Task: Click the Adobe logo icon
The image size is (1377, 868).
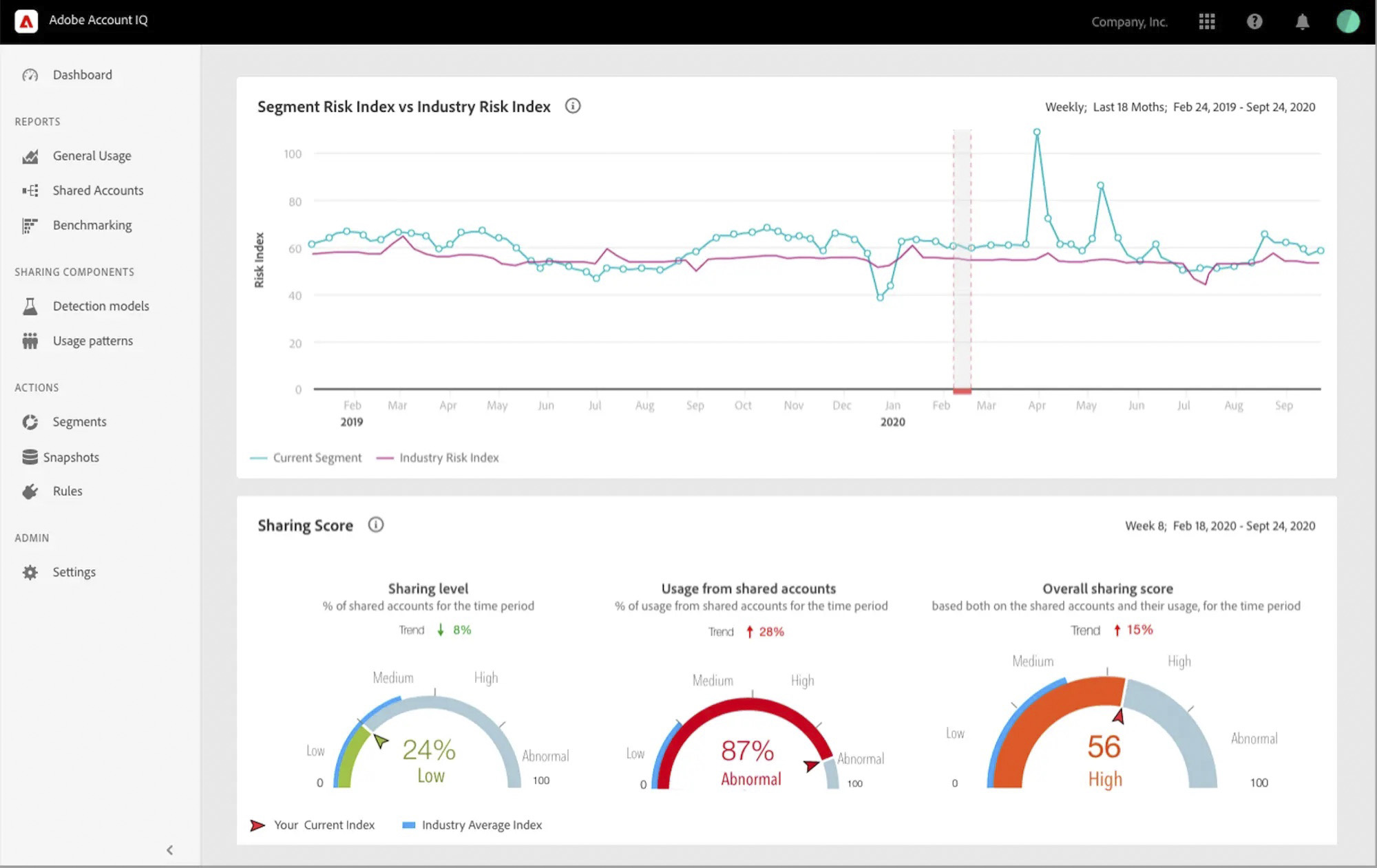Action: pyautogui.click(x=26, y=21)
